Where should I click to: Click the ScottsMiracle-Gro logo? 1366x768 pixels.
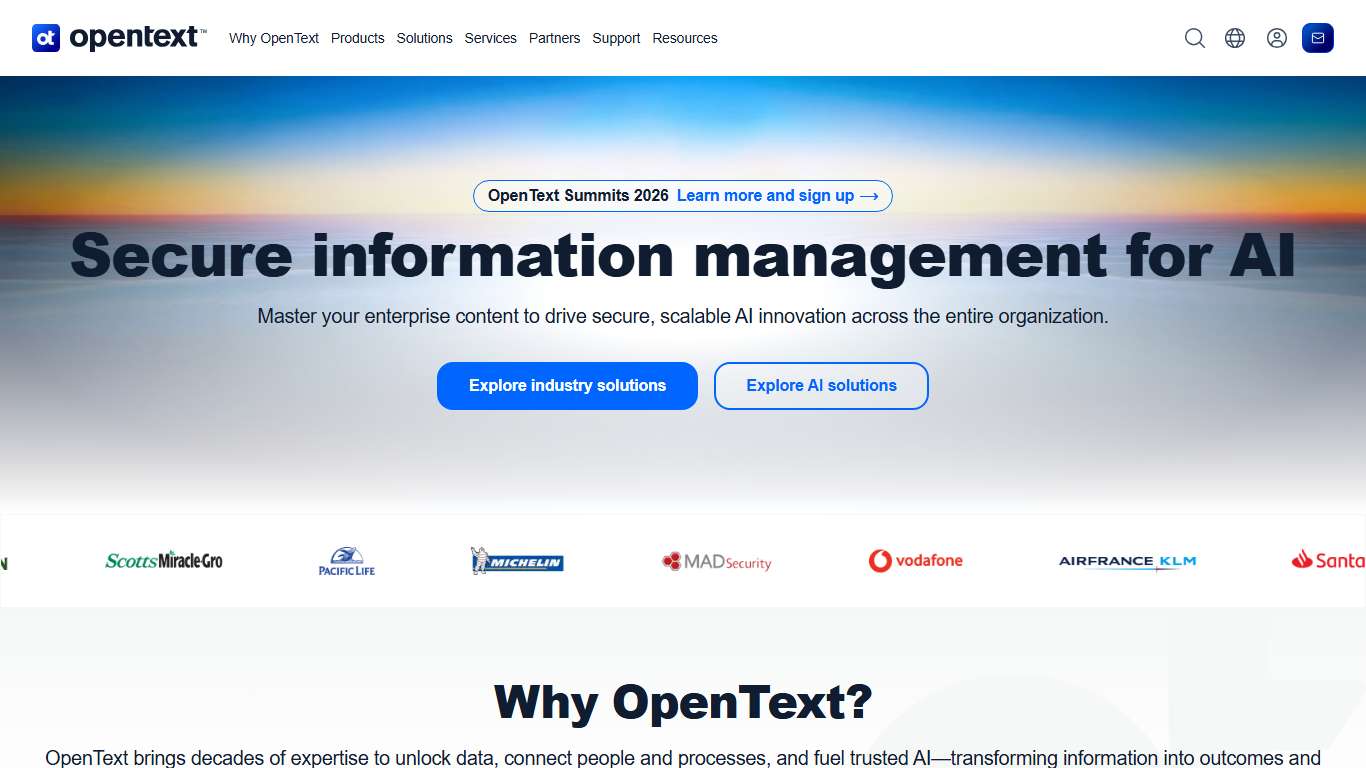coord(164,560)
